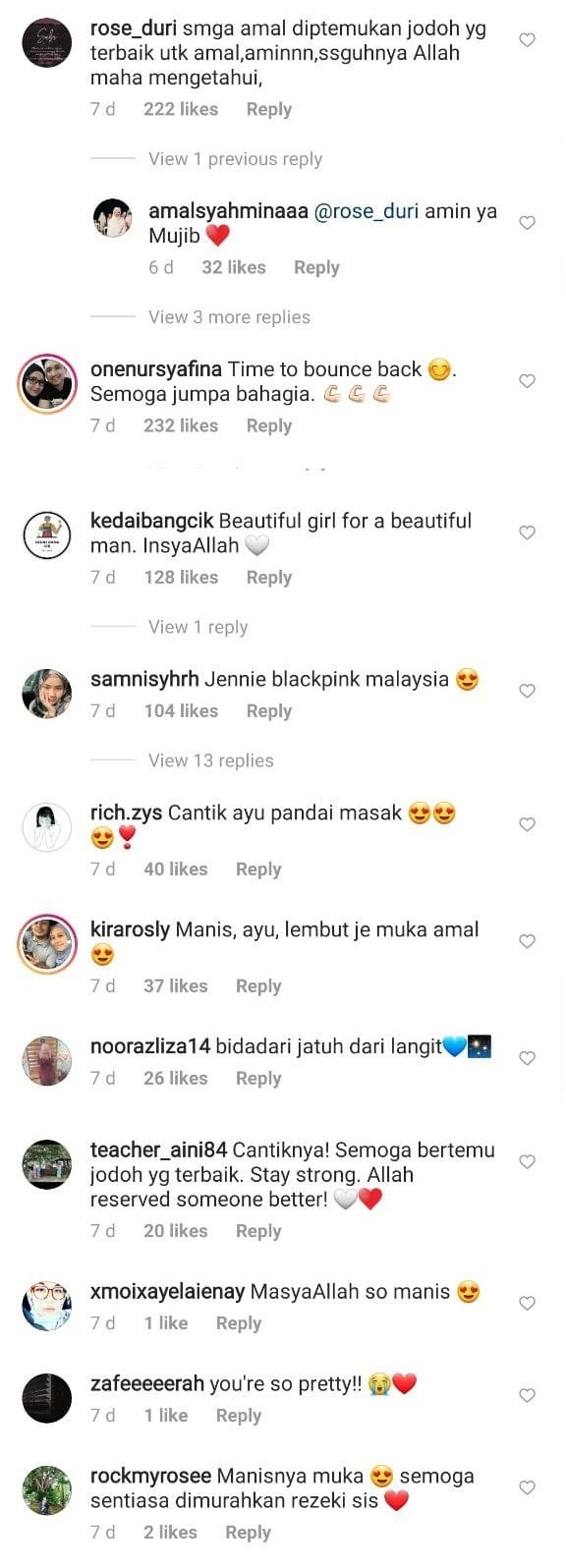Like rose_duri's comment with heart icon
This screenshot has width=566, height=1568.
tap(527, 40)
